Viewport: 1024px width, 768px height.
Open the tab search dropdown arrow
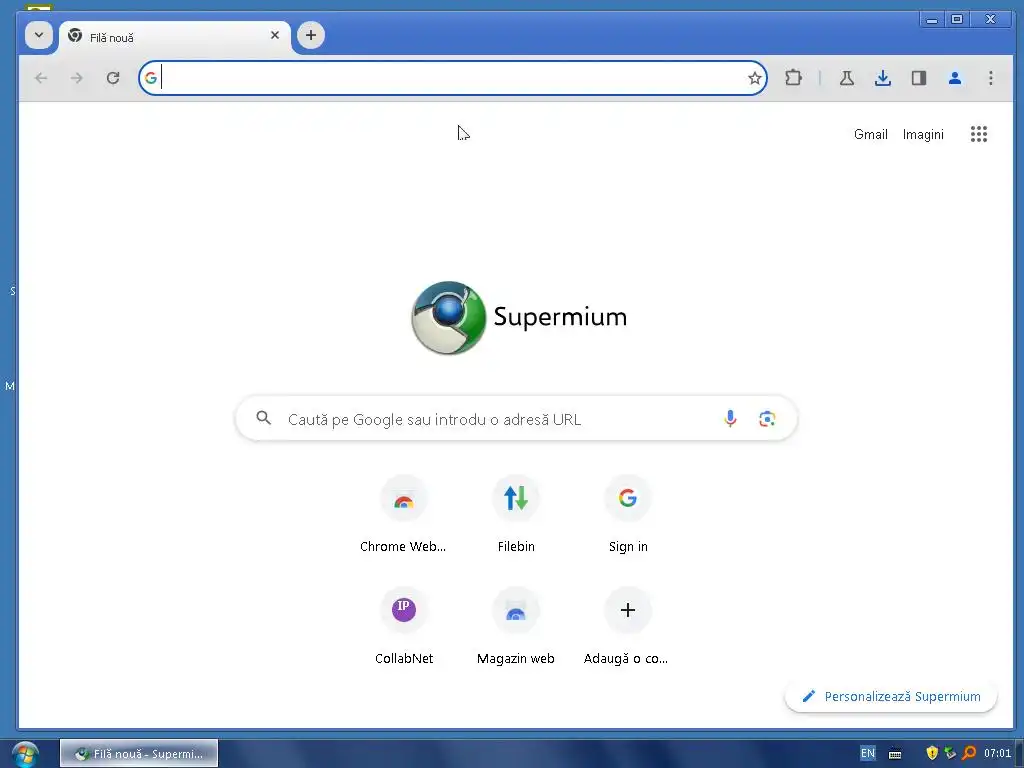coord(39,35)
